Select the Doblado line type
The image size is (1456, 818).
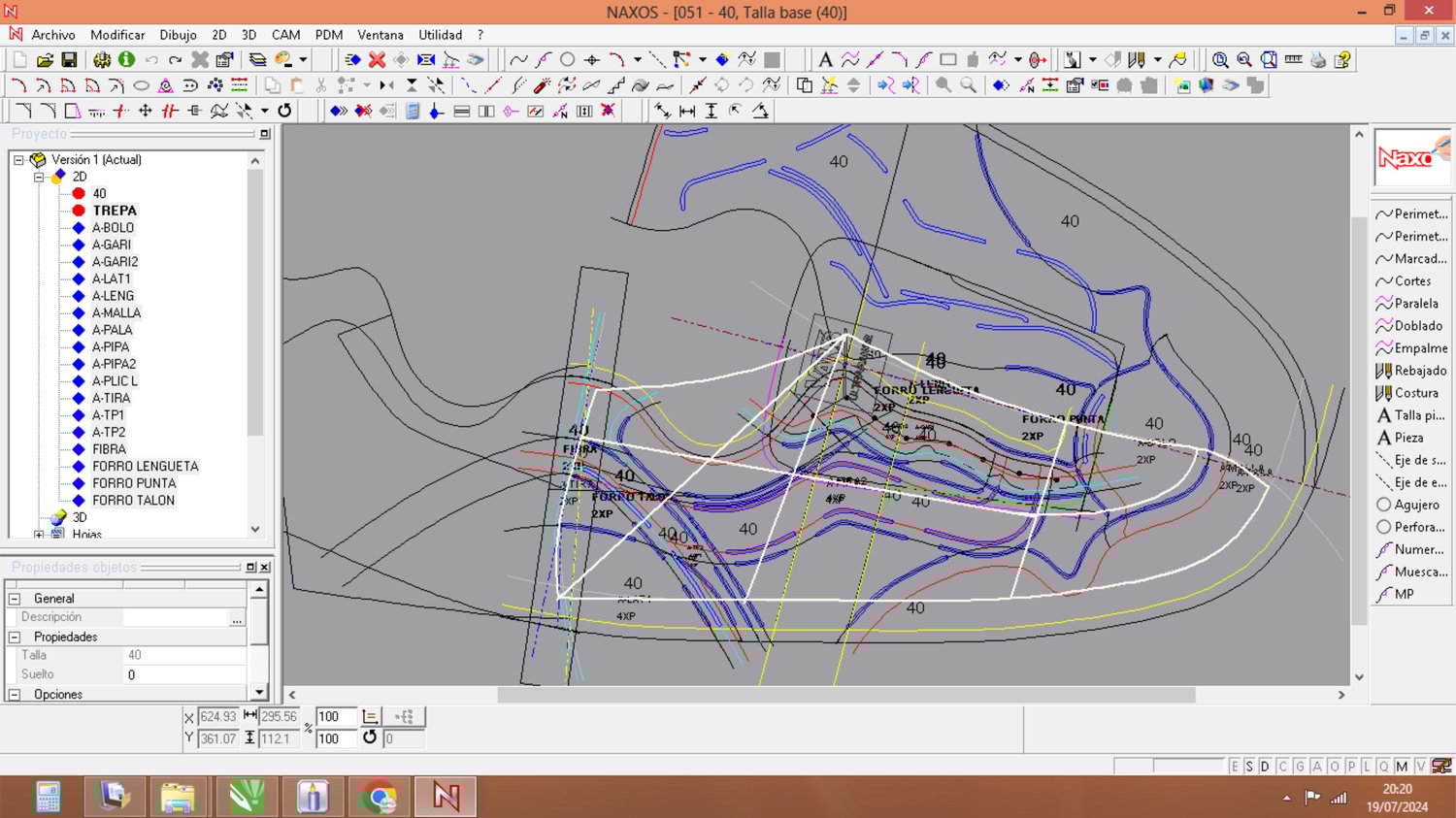click(1409, 326)
